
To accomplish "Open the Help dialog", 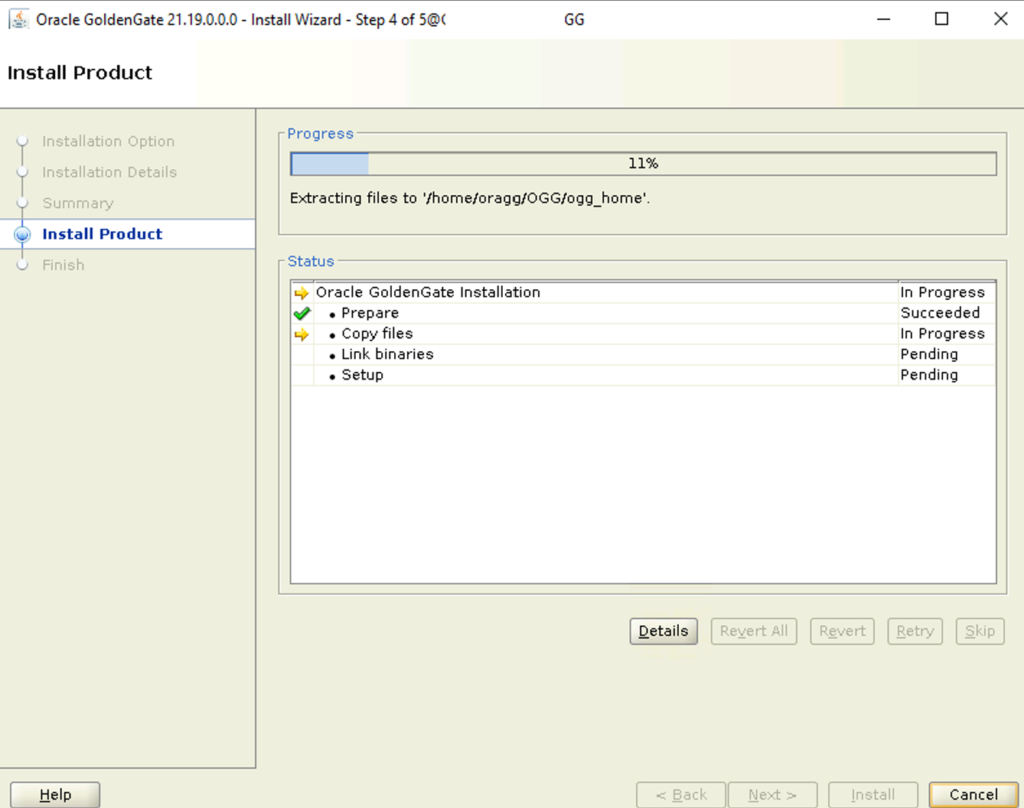I will pos(56,794).
